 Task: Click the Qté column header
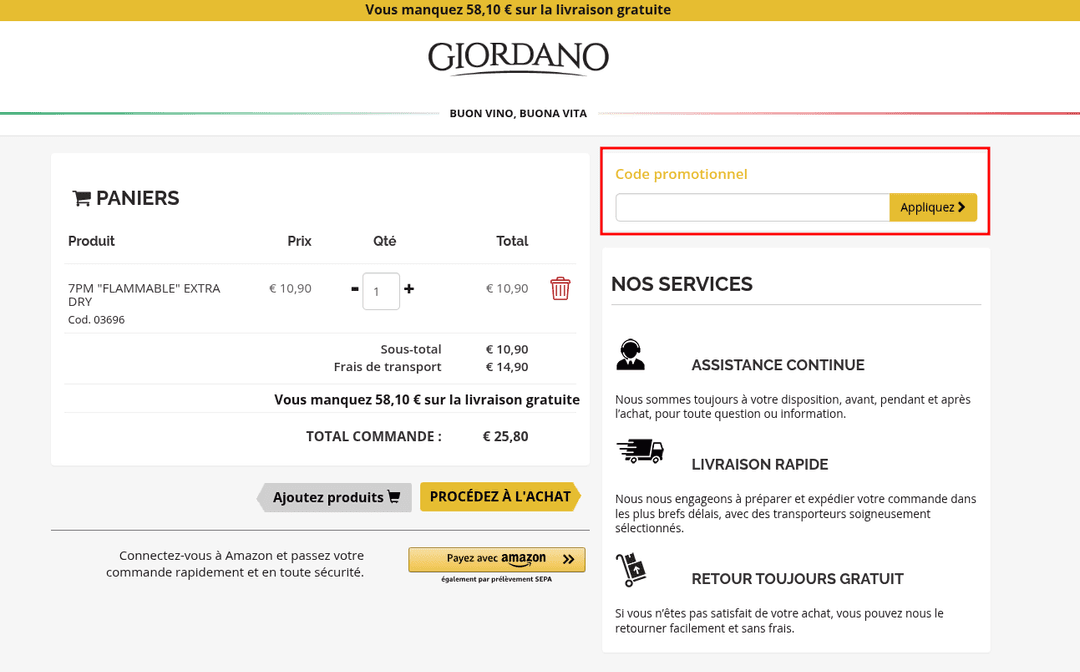[x=384, y=241]
